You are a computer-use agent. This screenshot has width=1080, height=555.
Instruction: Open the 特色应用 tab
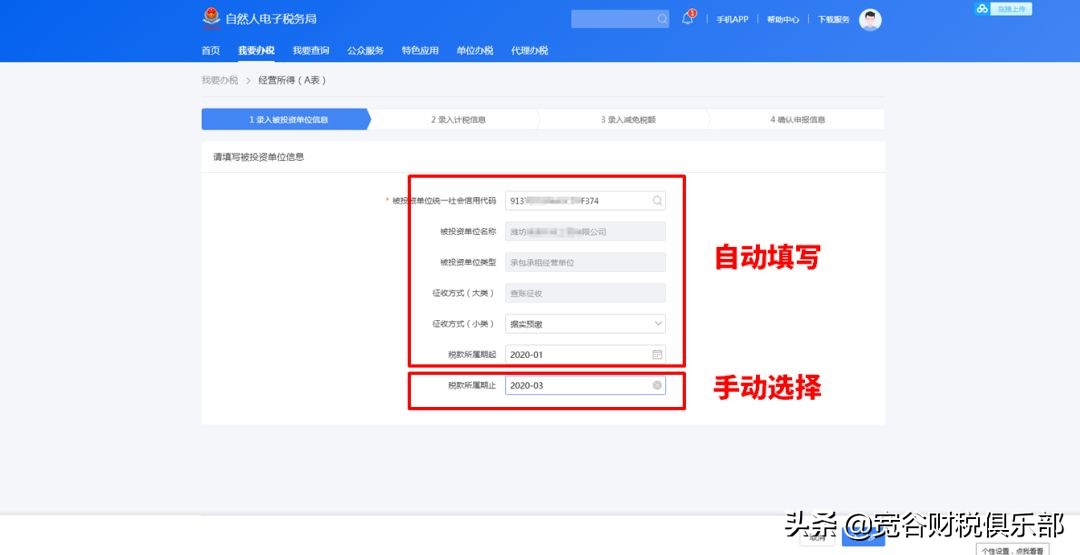420,50
